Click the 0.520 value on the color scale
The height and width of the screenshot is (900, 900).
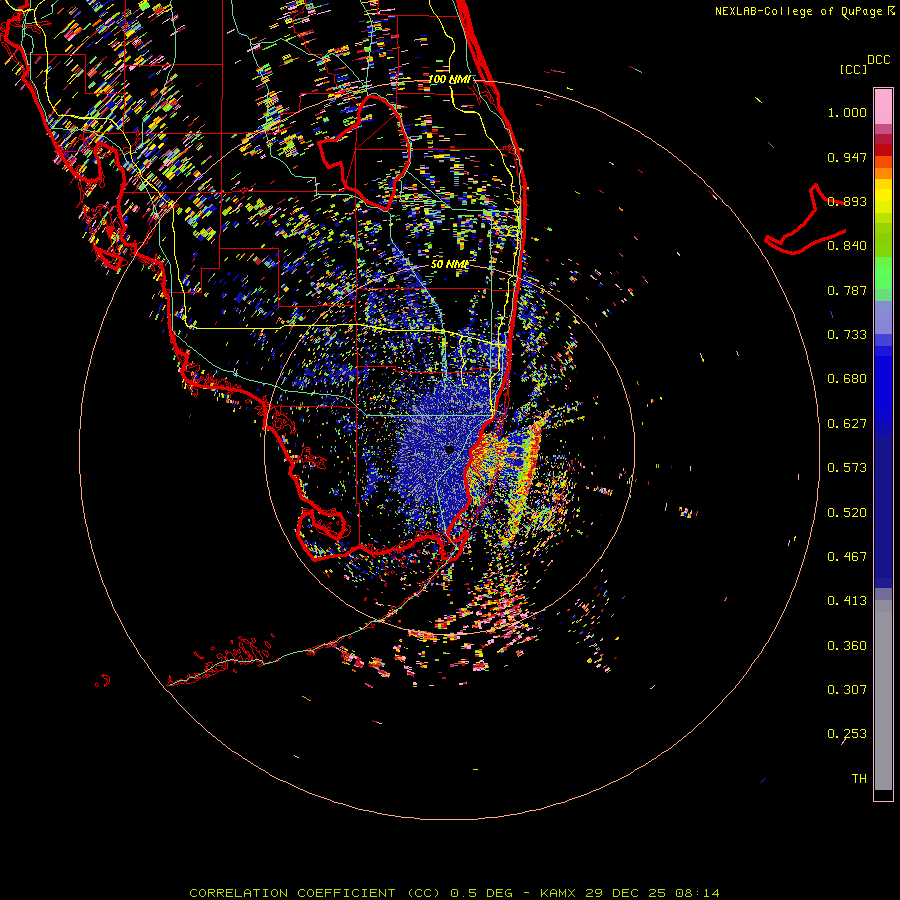click(847, 513)
